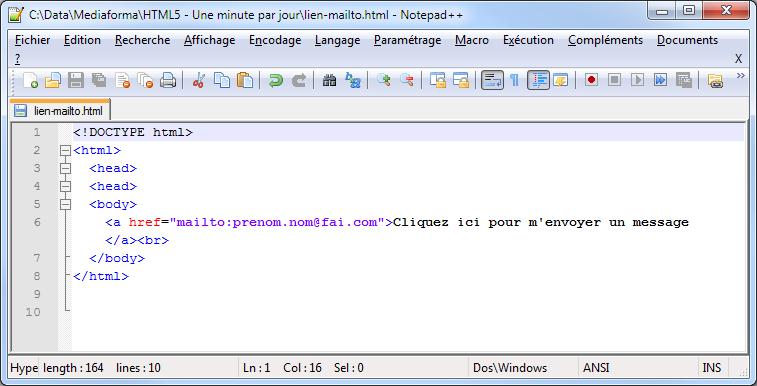Expand the toolbar overflow chevron >>
The image size is (757, 386).
(741, 76)
